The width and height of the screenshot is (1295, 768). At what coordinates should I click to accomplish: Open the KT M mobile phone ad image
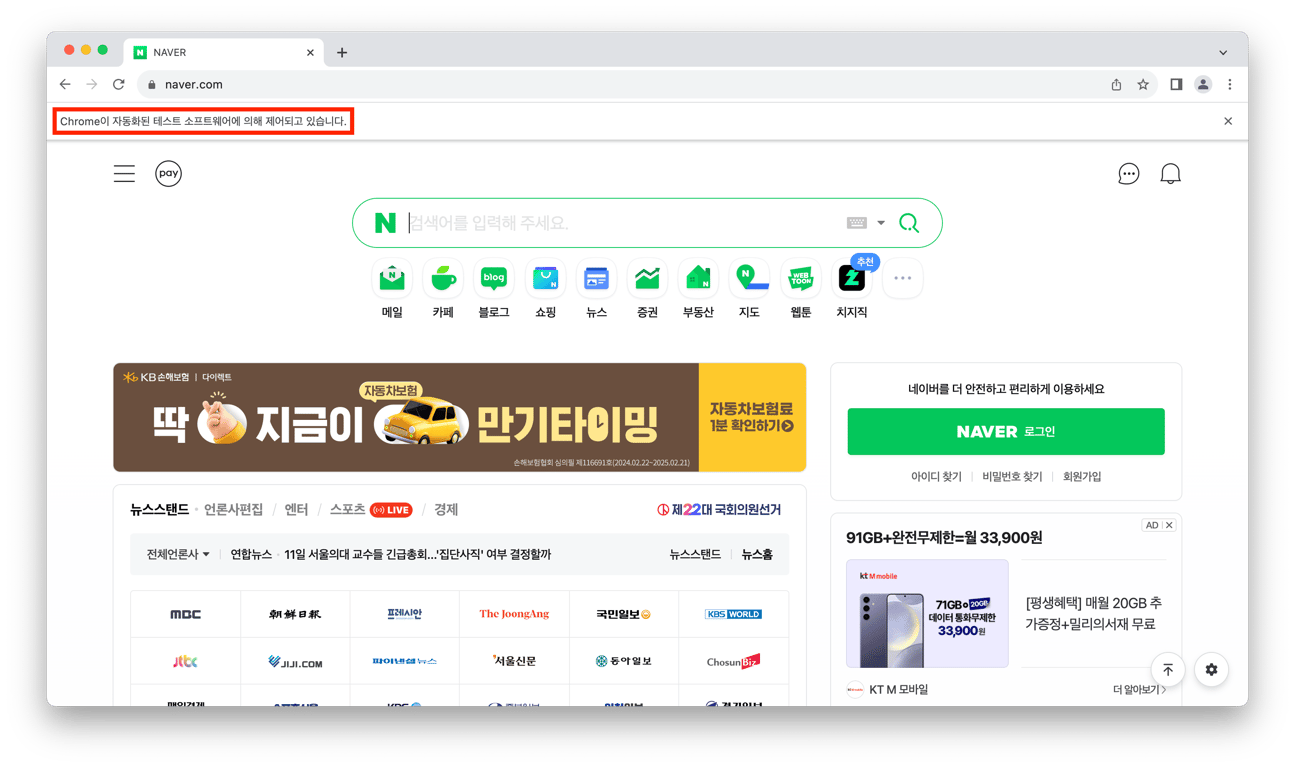tap(927, 614)
